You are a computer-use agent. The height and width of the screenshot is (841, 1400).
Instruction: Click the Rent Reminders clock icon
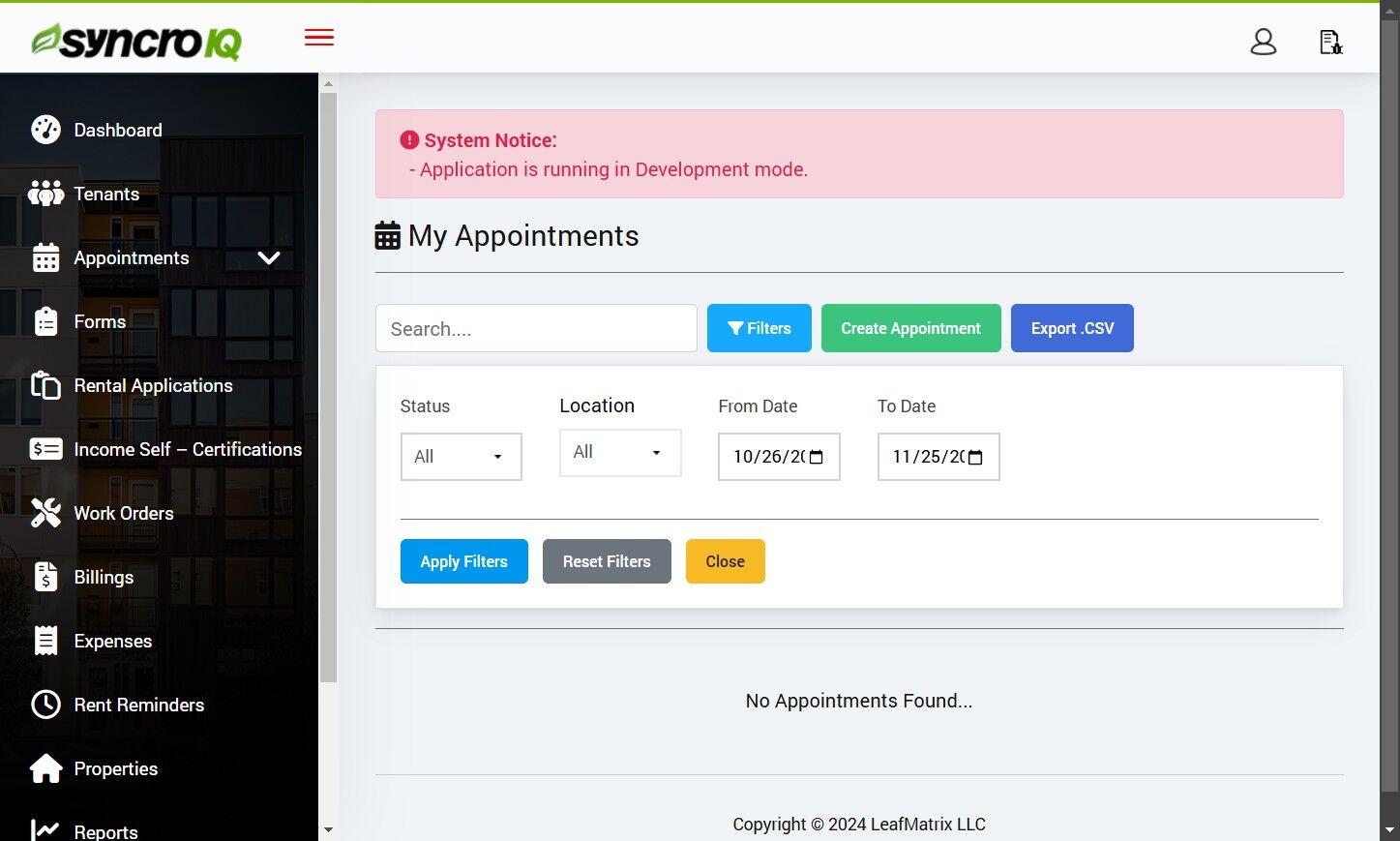[x=45, y=705]
